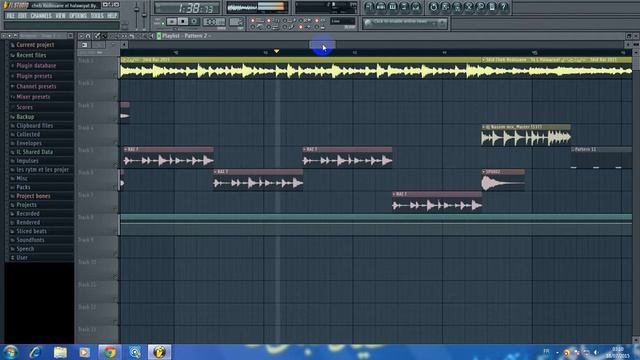Click the online news enable panel
This screenshot has width=640, height=360.
point(405,23)
